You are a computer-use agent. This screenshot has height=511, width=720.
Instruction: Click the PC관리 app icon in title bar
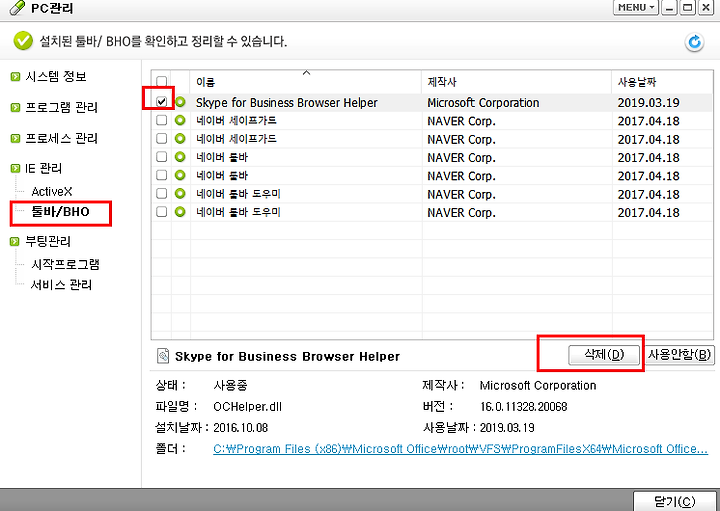coord(17,8)
